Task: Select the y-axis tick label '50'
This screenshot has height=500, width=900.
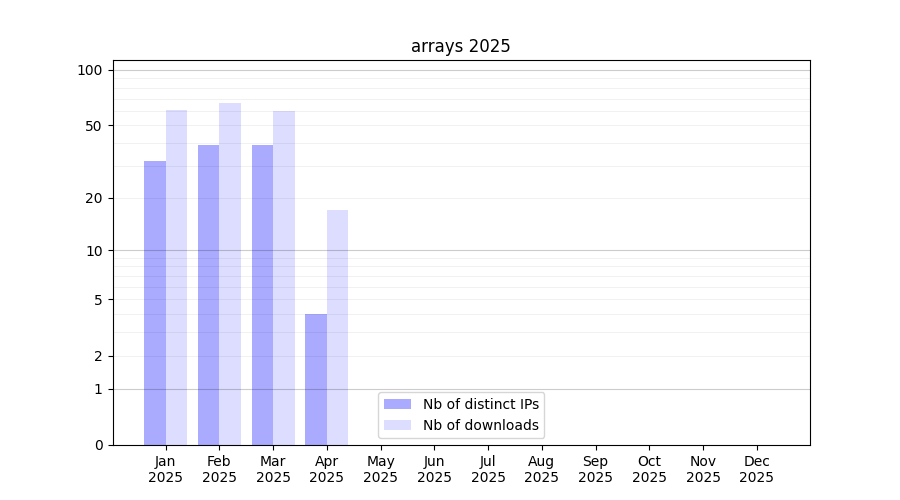Action: pos(94,126)
